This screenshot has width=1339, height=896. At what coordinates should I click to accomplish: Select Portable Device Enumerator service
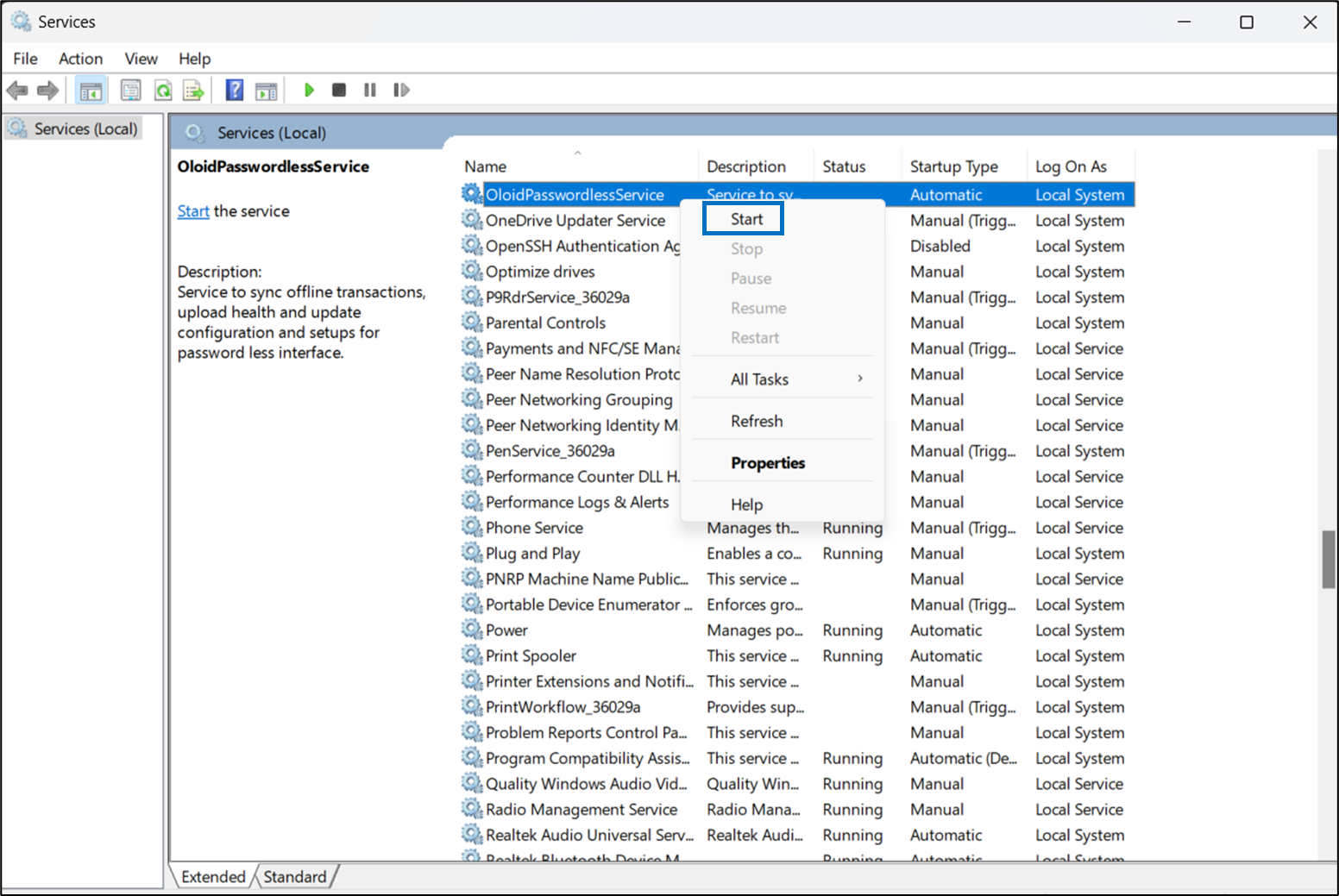coord(589,605)
